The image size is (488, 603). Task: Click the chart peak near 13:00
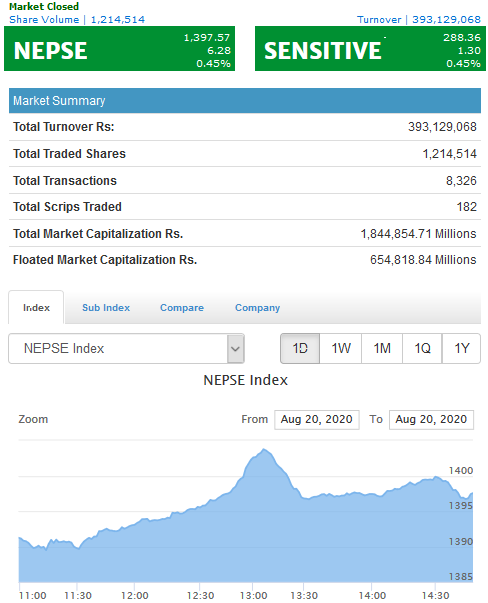coord(264,449)
